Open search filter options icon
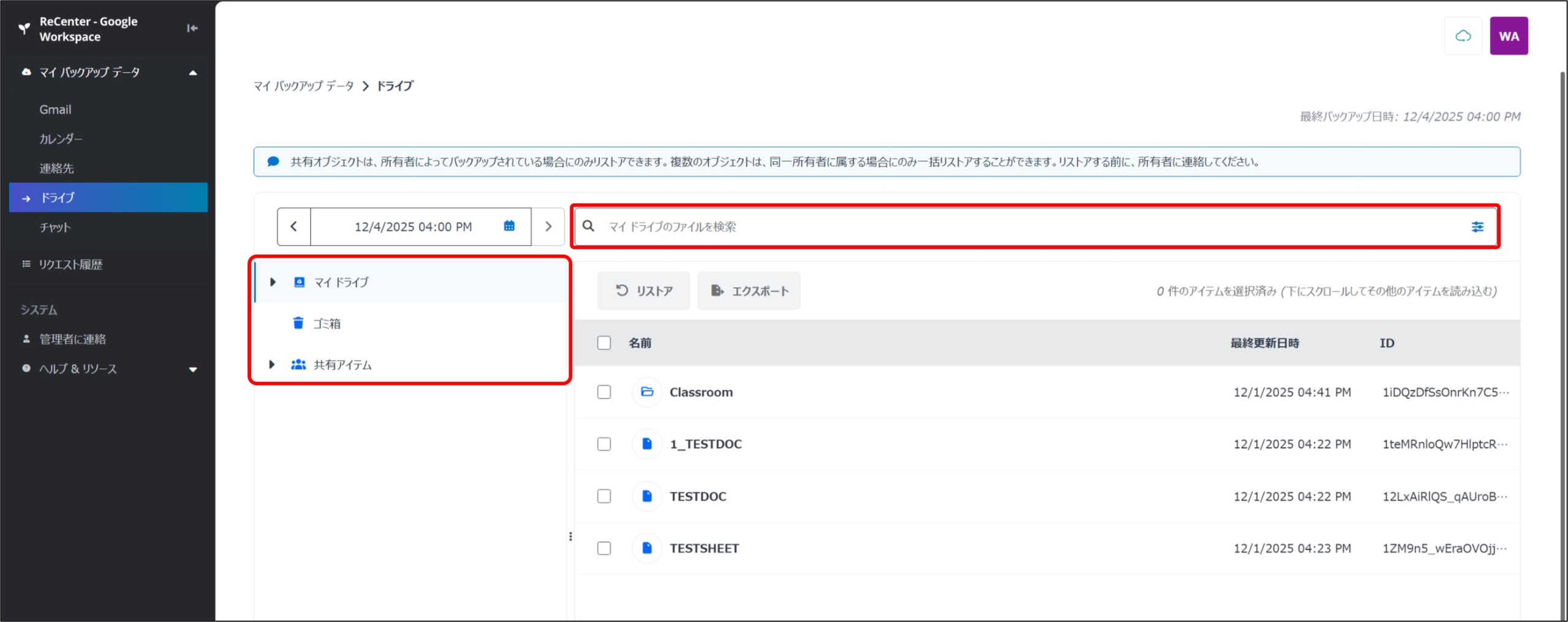Image resolution: width=1568 pixels, height=622 pixels. tap(1477, 227)
